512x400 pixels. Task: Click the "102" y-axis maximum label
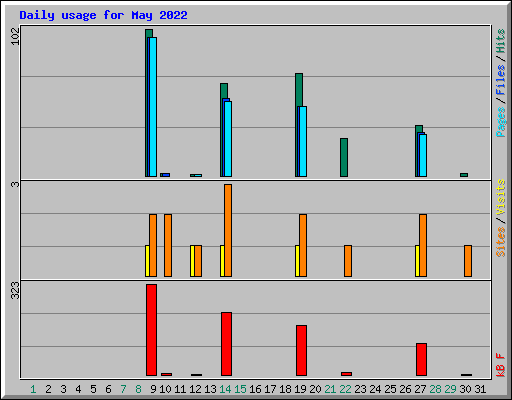point(15,37)
